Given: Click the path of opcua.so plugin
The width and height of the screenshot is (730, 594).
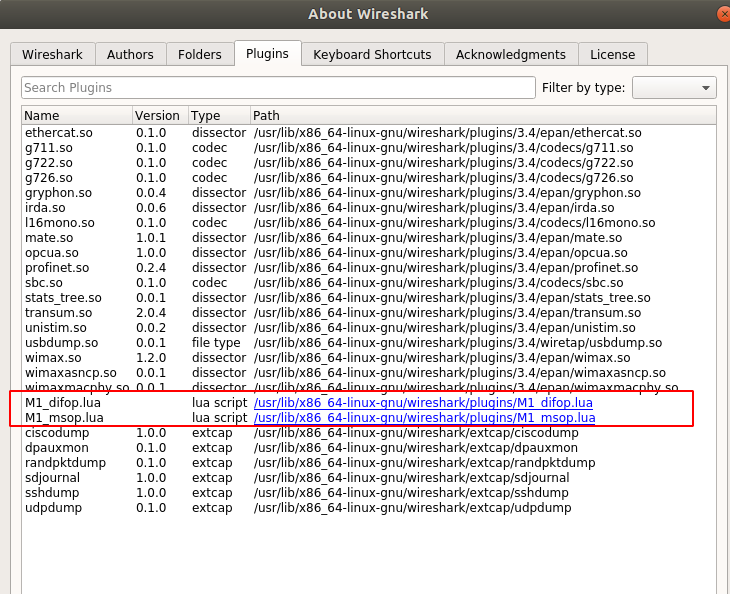Looking at the screenshot, I should 440,253.
